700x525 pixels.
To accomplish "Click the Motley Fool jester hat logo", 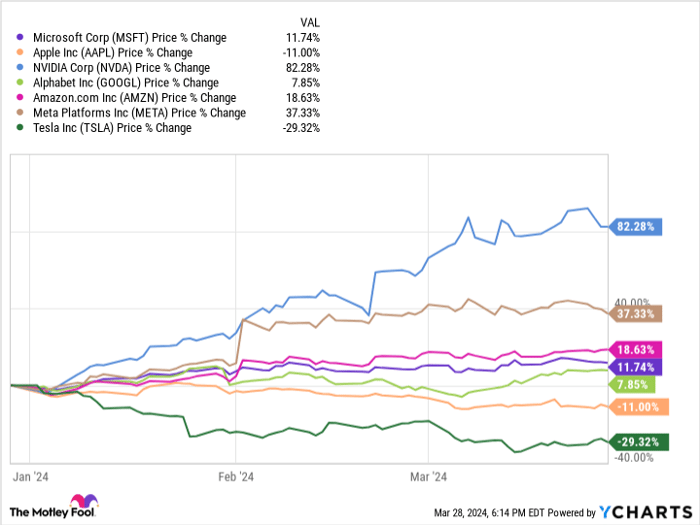I will [x=81, y=503].
